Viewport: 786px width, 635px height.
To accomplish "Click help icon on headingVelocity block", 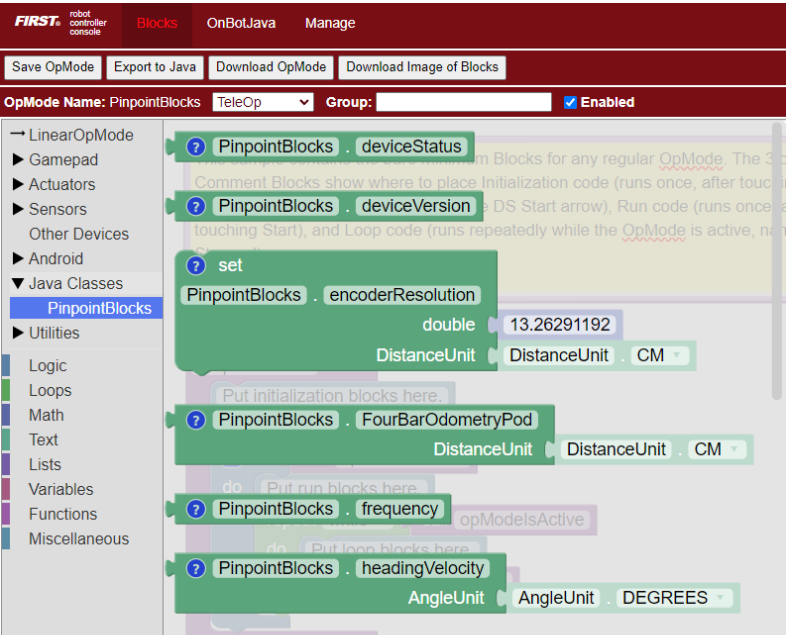I will [197, 568].
